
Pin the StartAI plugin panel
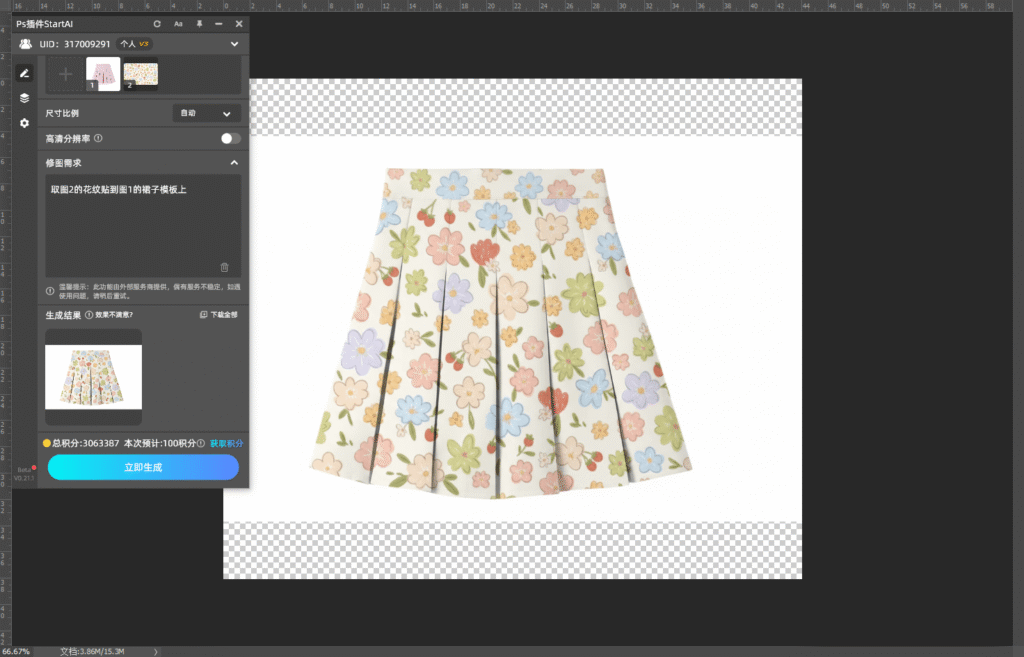(x=199, y=23)
